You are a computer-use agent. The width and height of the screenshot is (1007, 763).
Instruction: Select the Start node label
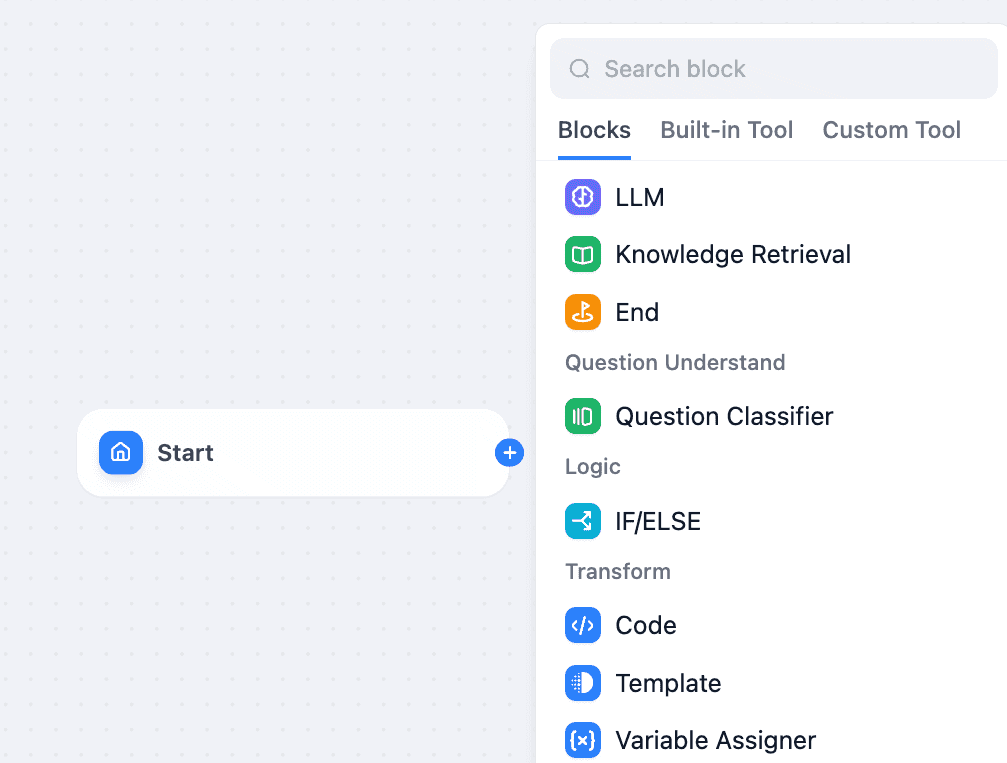point(185,453)
